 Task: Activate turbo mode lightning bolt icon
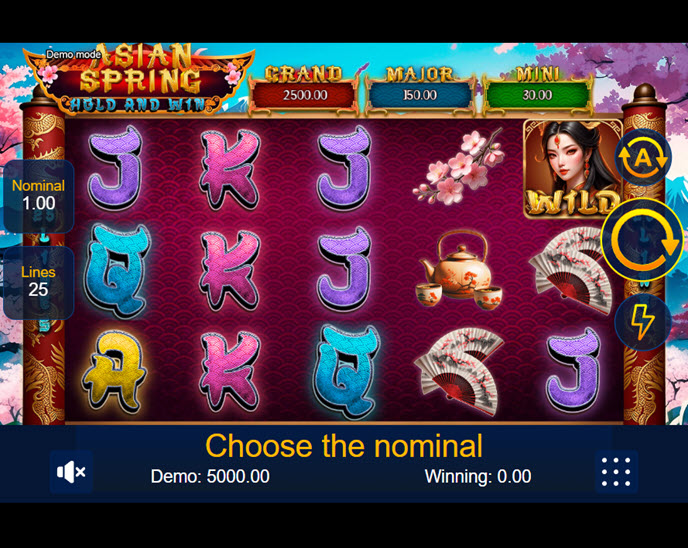pyautogui.click(x=643, y=322)
